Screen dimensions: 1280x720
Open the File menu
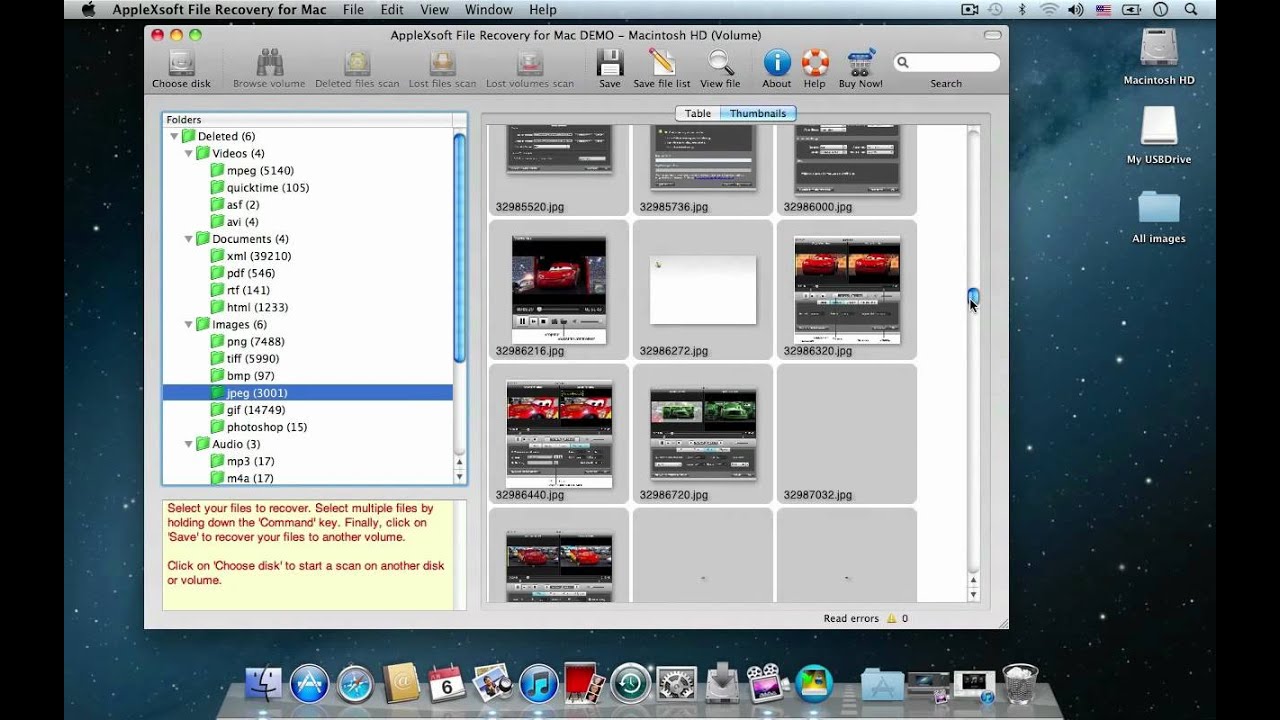(x=353, y=9)
